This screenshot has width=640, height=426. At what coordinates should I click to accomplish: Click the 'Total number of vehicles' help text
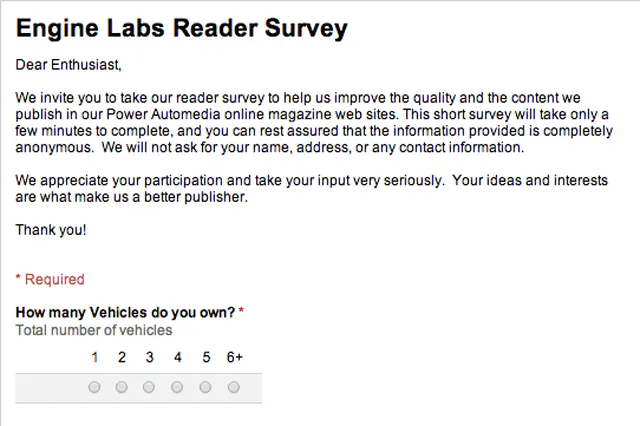click(x=94, y=330)
